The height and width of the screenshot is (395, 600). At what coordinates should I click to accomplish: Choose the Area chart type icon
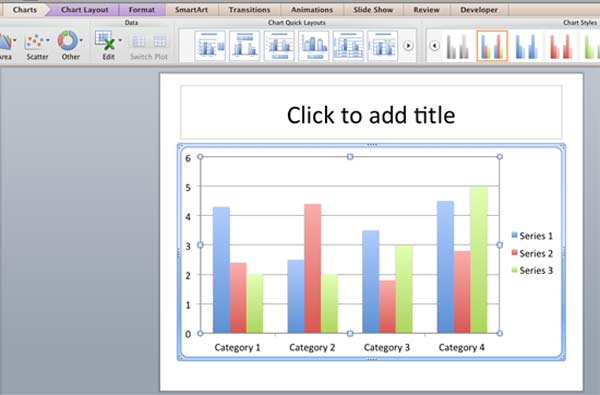[5, 41]
